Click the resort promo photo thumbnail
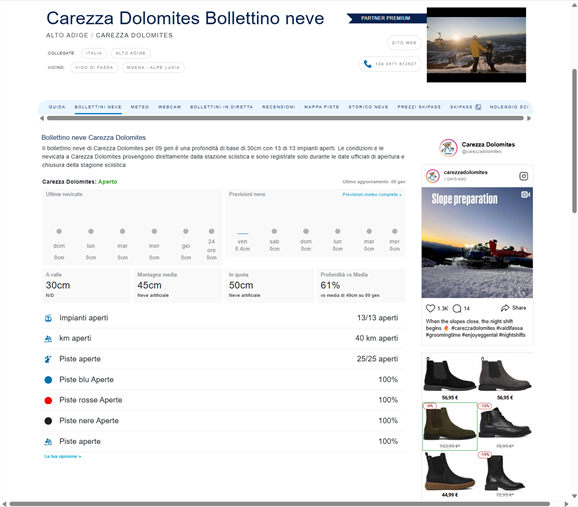Screen dimensions: 578x507 point(476,45)
